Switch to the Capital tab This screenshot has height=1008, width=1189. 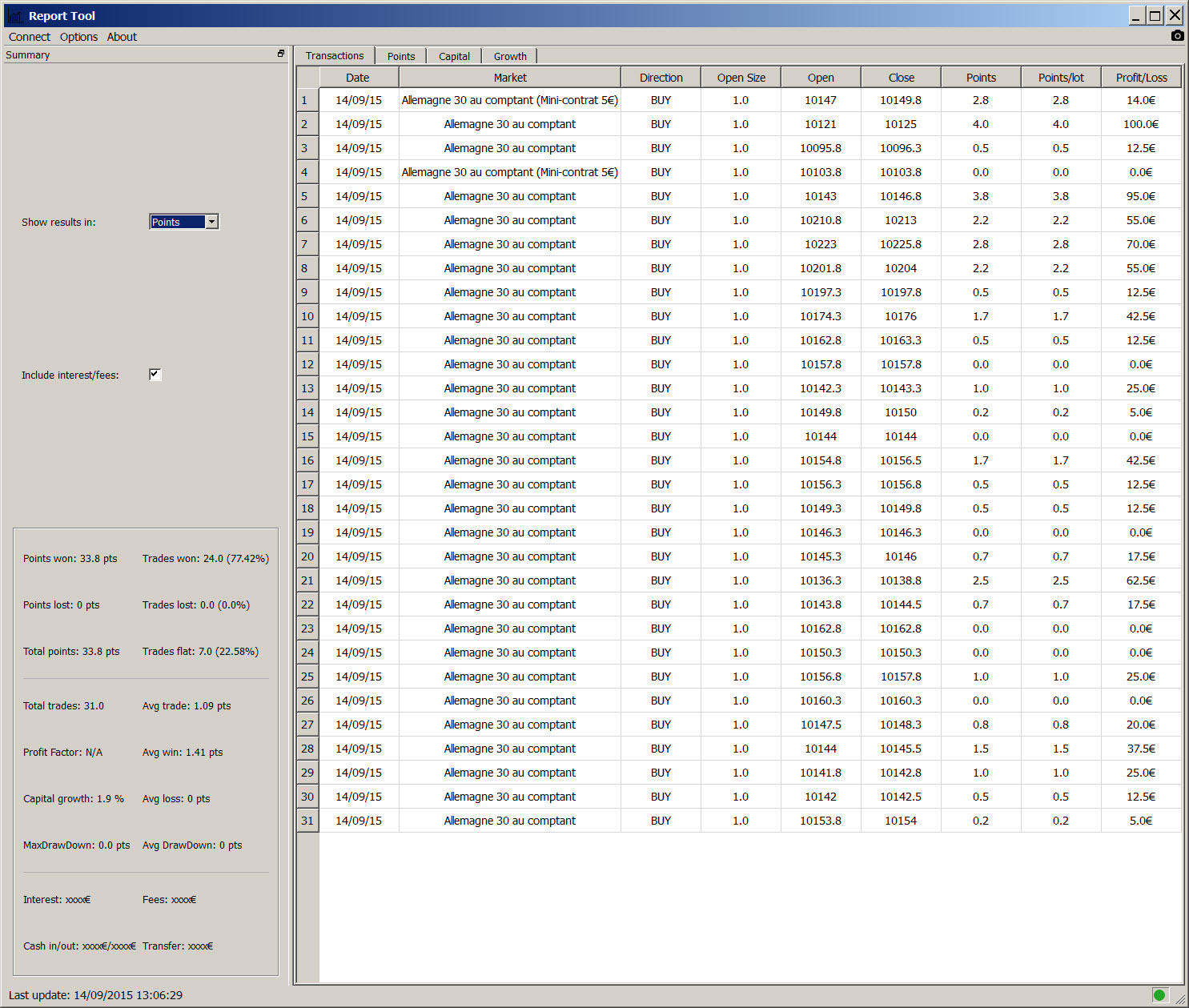tap(454, 56)
